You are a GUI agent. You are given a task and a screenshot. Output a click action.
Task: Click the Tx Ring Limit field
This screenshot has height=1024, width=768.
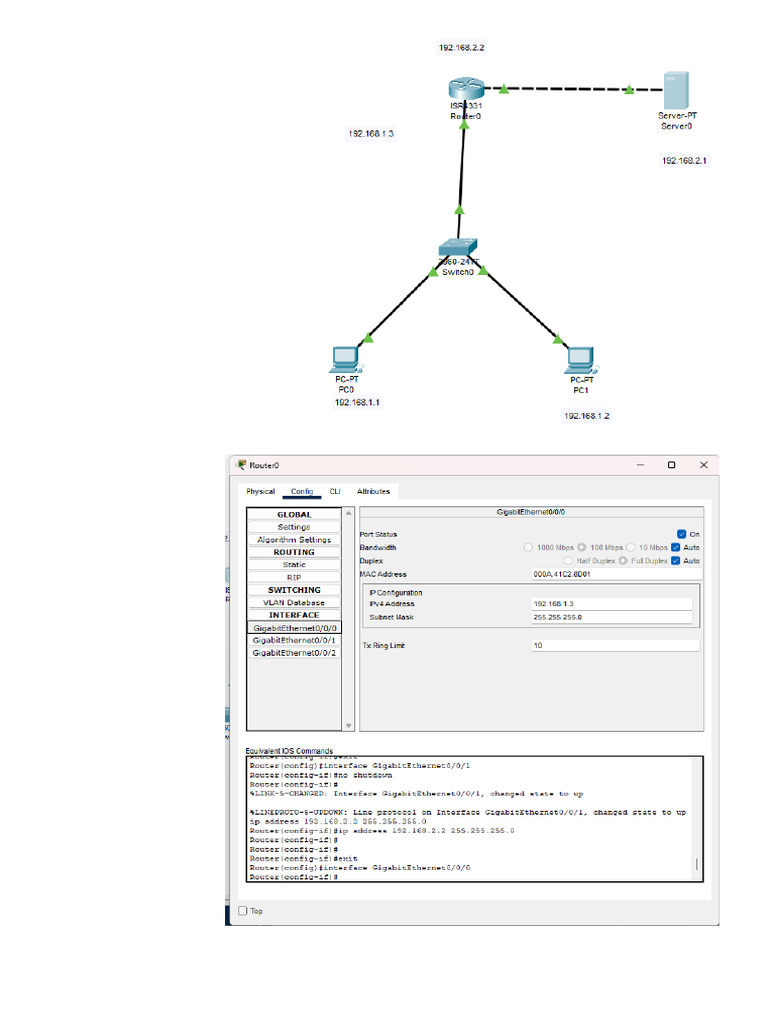[615, 645]
